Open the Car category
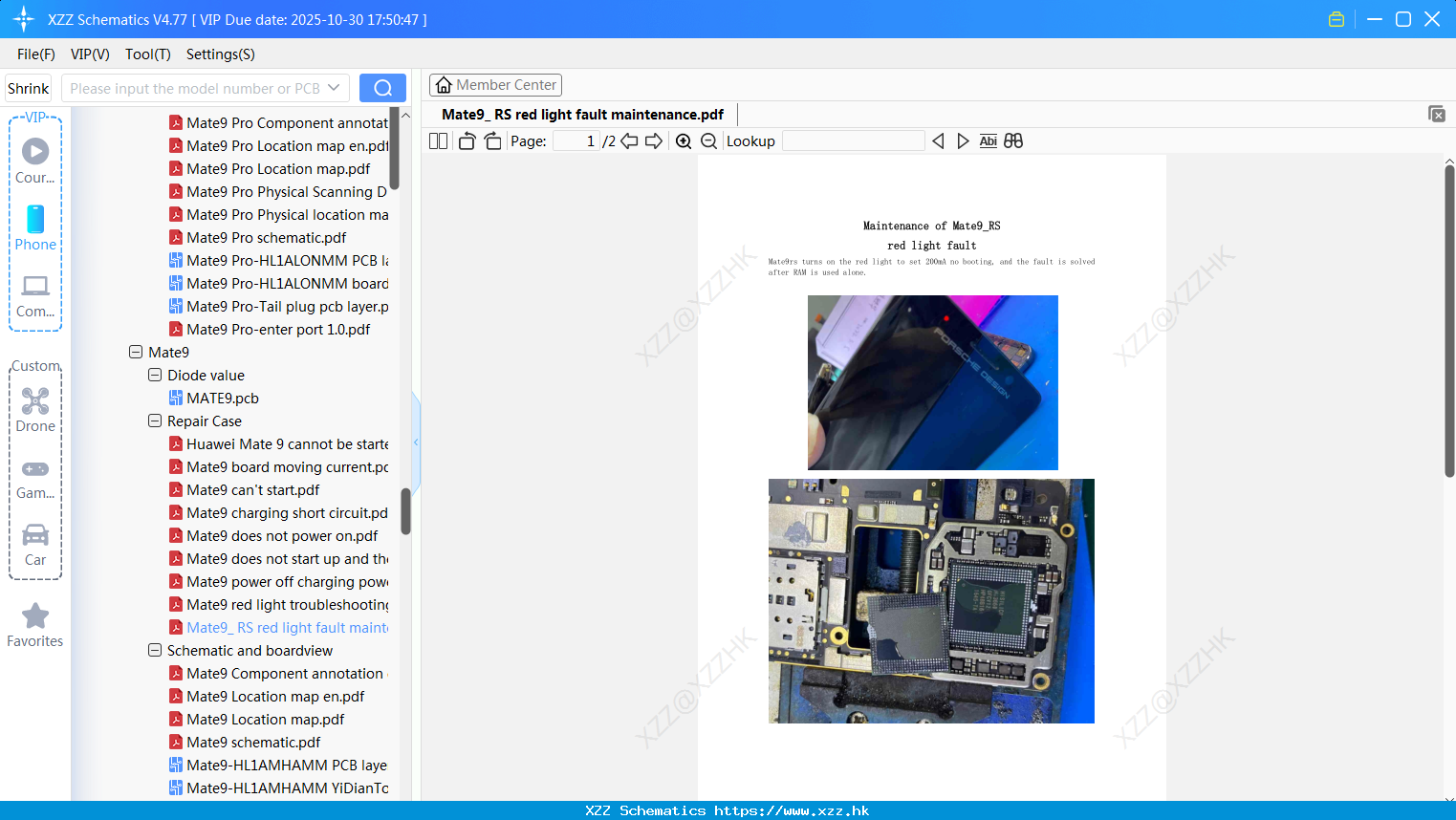This screenshot has width=1456, height=820. pos(35,545)
